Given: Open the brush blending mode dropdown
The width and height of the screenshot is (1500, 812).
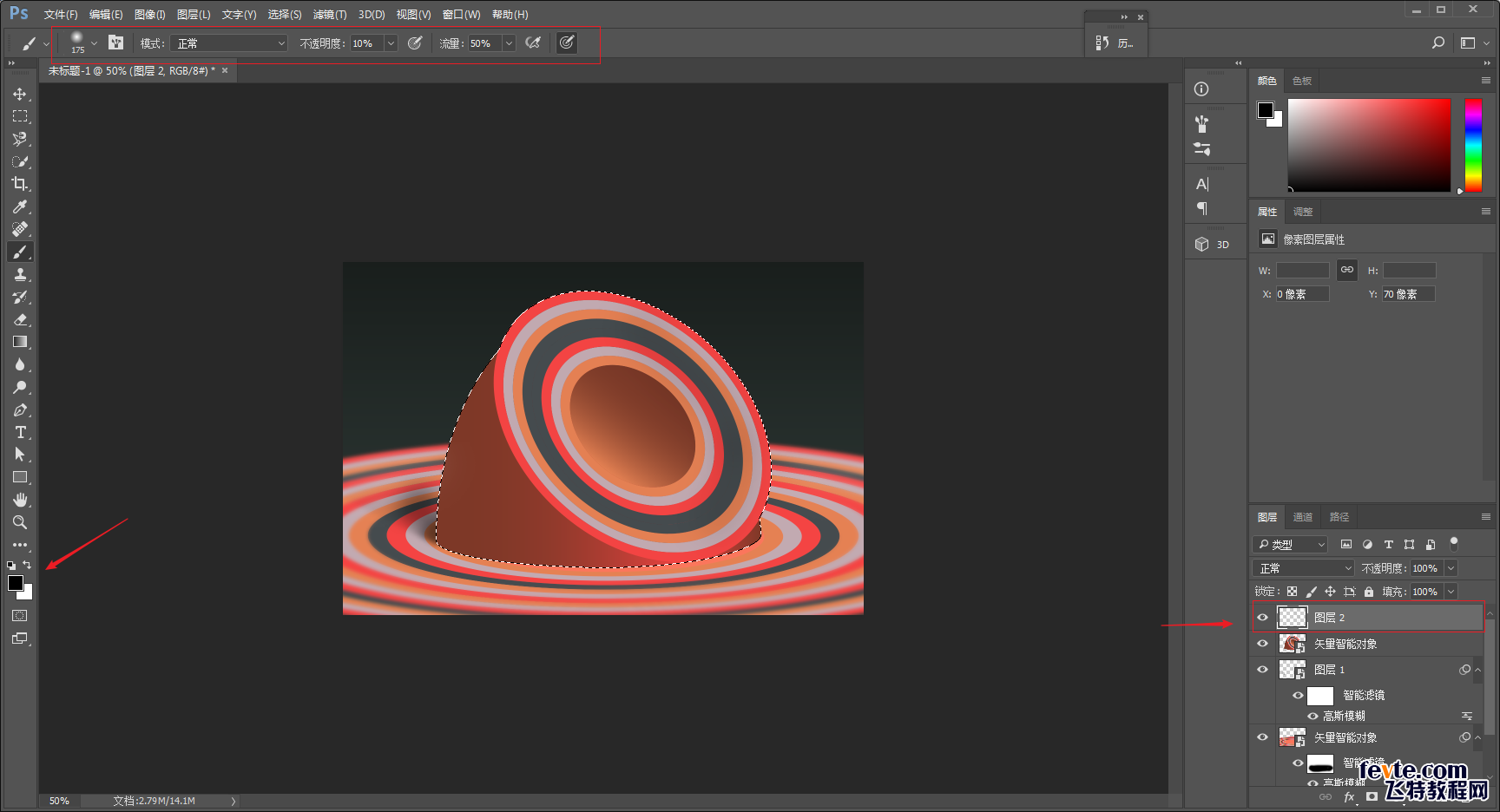Looking at the screenshot, I should (228, 43).
